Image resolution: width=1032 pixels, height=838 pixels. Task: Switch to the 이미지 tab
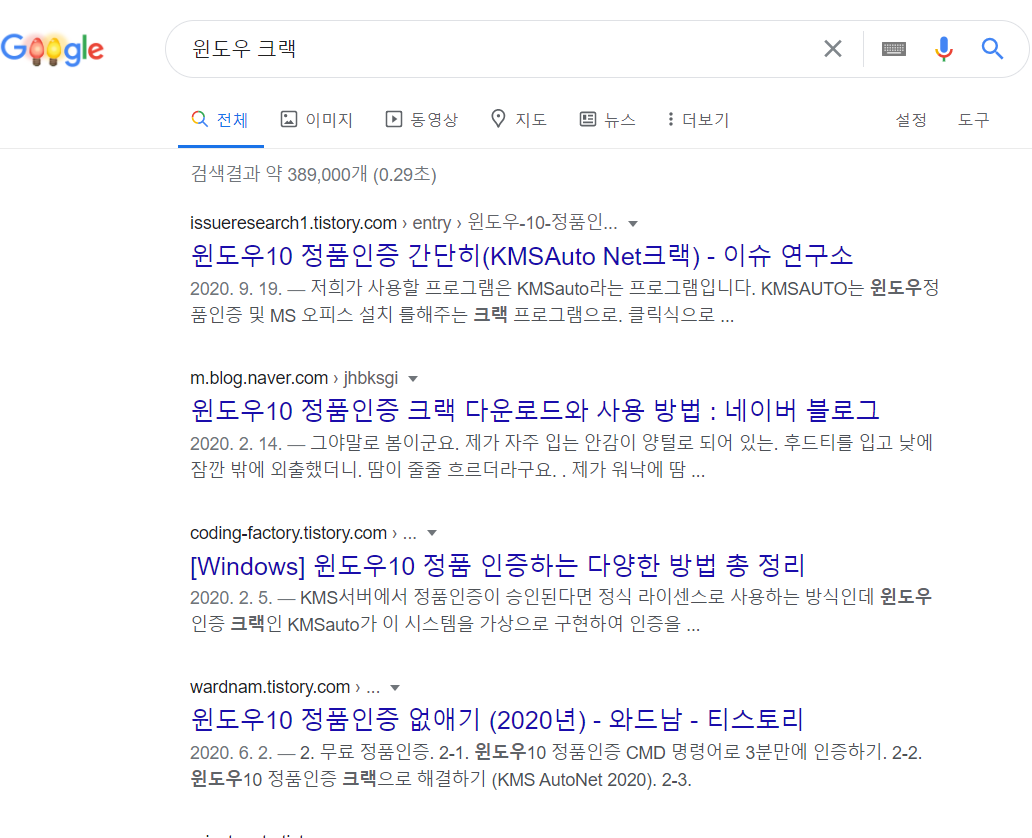(317, 120)
